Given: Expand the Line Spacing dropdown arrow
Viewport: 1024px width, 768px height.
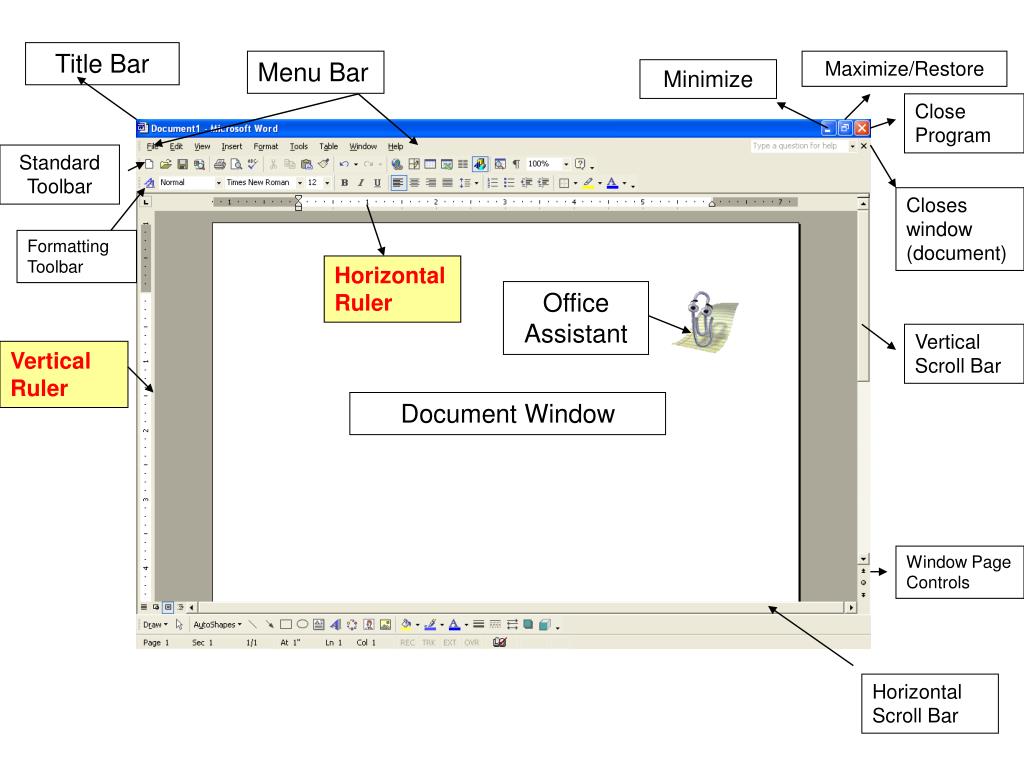Looking at the screenshot, I should [476, 184].
